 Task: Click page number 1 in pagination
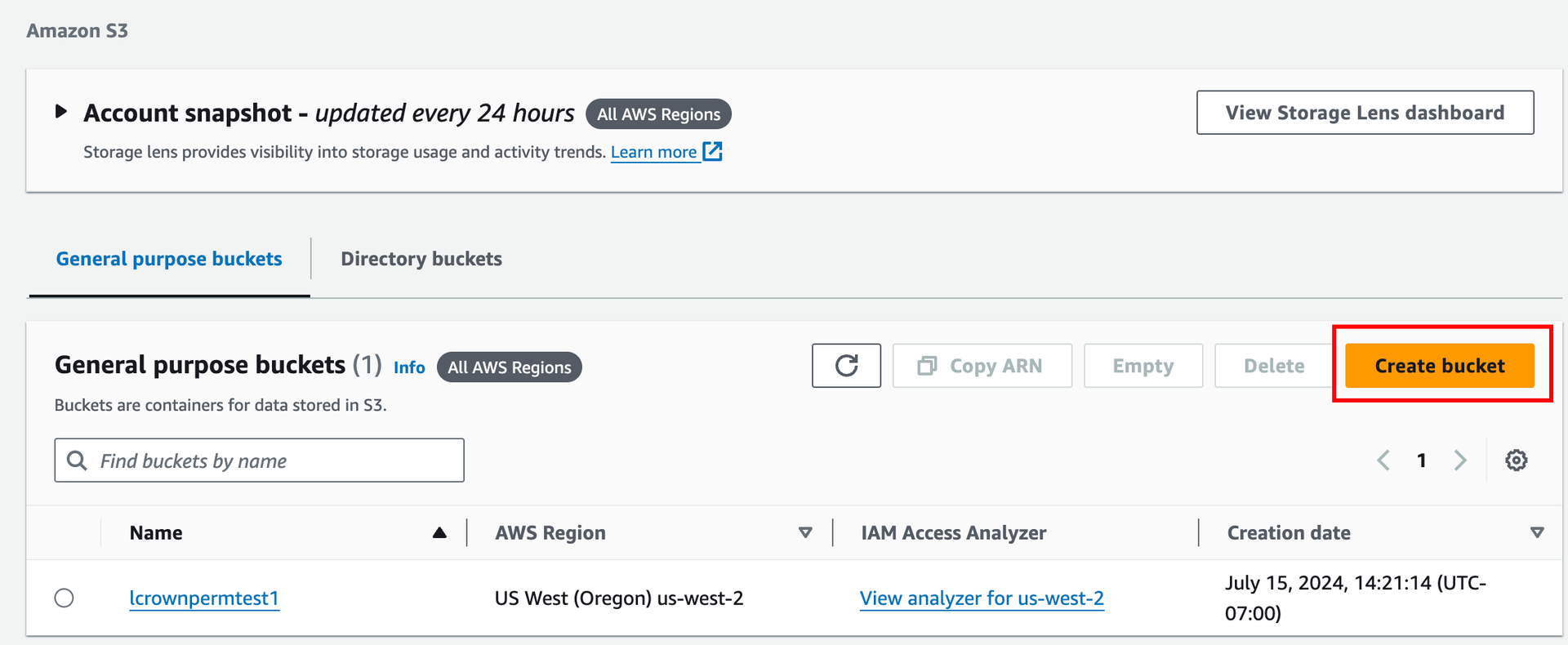(1422, 460)
